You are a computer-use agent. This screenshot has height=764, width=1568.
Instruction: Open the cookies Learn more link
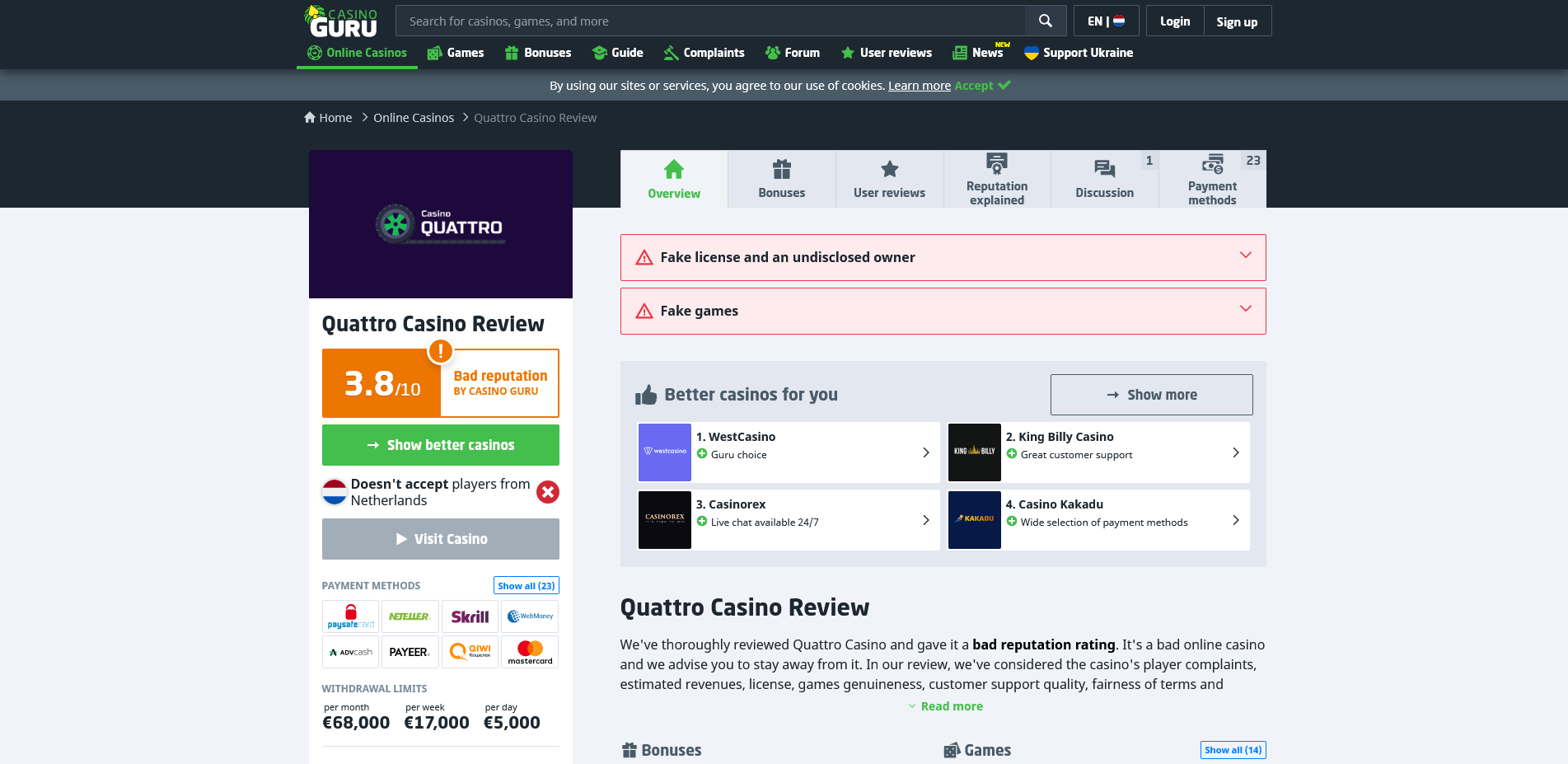click(x=920, y=86)
